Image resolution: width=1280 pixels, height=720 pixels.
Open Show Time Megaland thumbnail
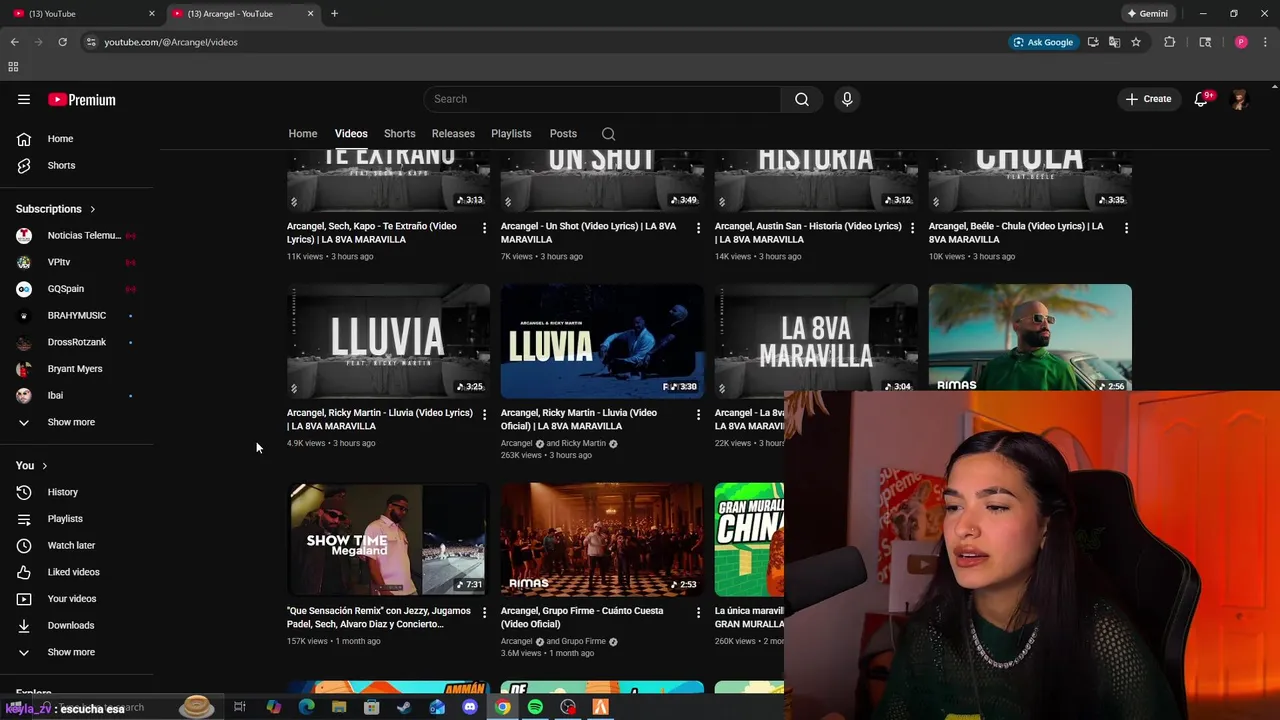[388, 539]
